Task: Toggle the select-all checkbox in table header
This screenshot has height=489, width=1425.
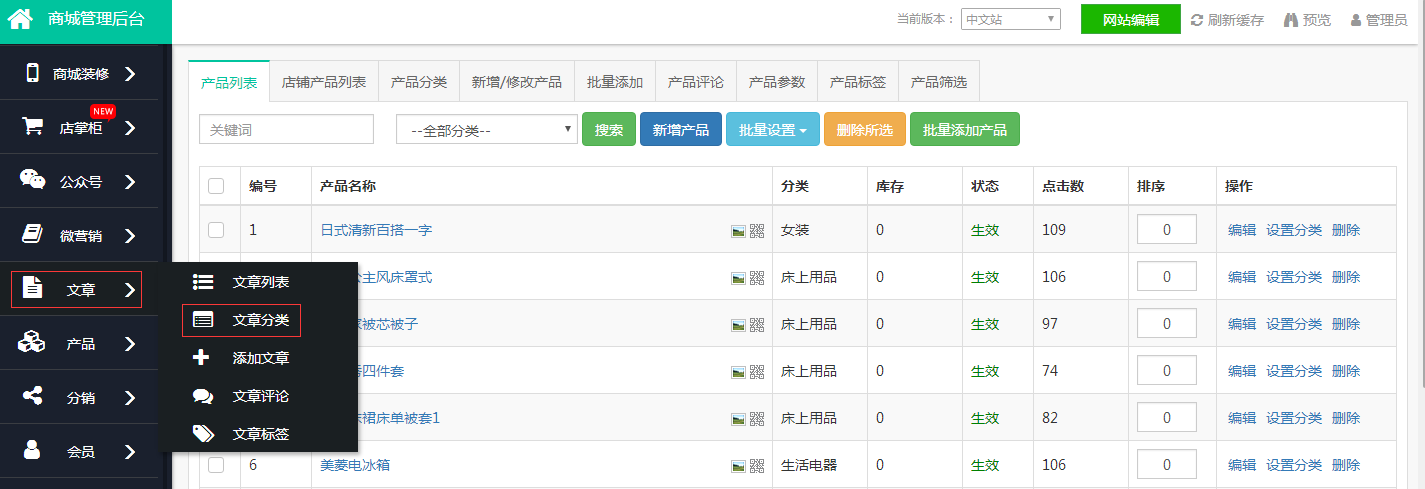Action: click(216, 186)
